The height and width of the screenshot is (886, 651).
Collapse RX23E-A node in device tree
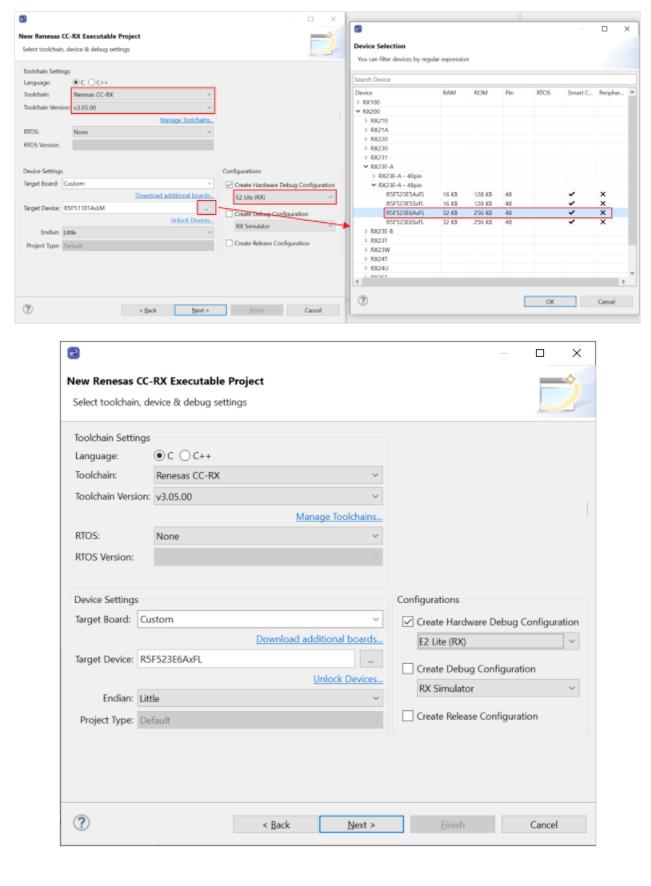pos(366,167)
